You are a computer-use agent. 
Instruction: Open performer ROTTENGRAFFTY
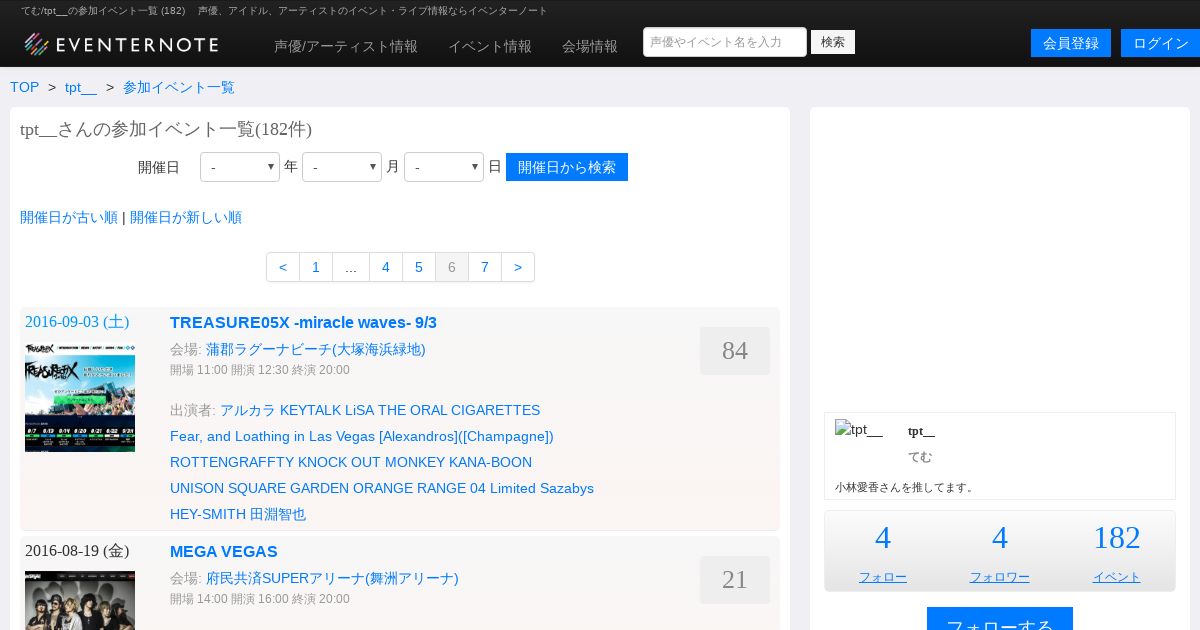[x=232, y=462]
